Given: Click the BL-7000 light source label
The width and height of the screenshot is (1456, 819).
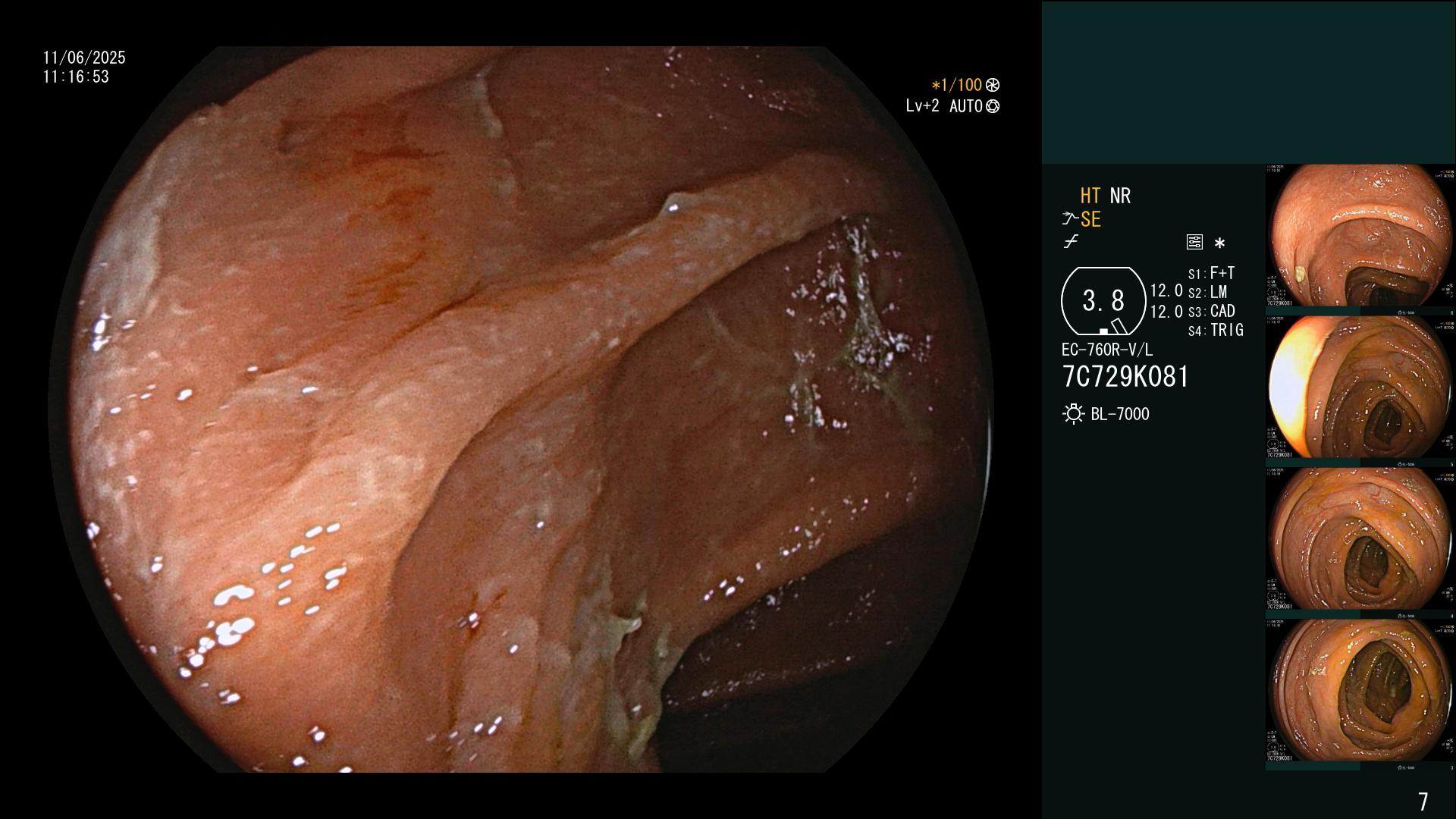Looking at the screenshot, I should click(1120, 414).
